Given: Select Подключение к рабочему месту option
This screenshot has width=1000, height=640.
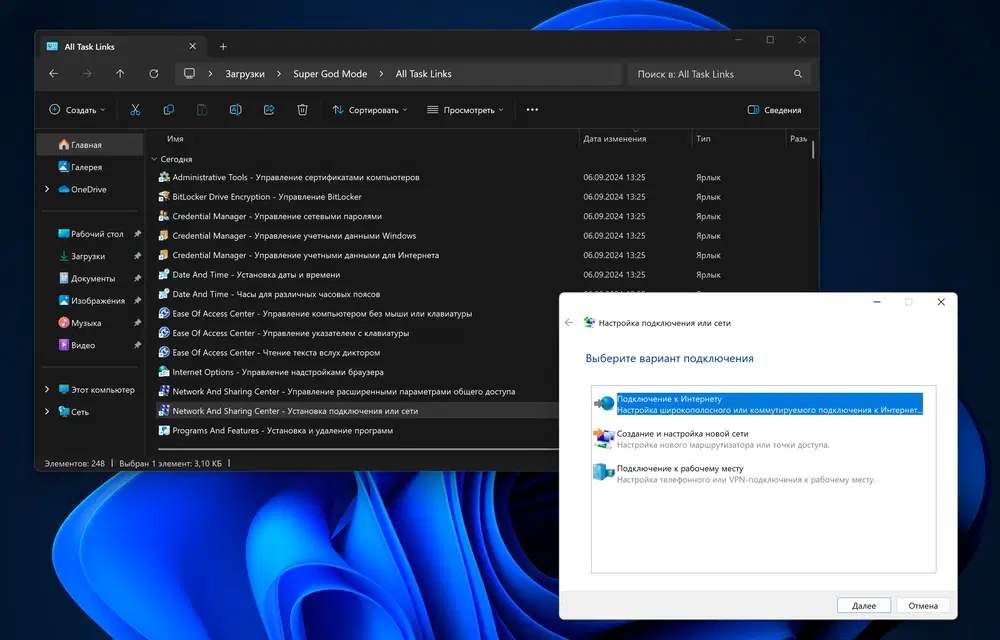Looking at the screenshot, I should click(680, 469).
